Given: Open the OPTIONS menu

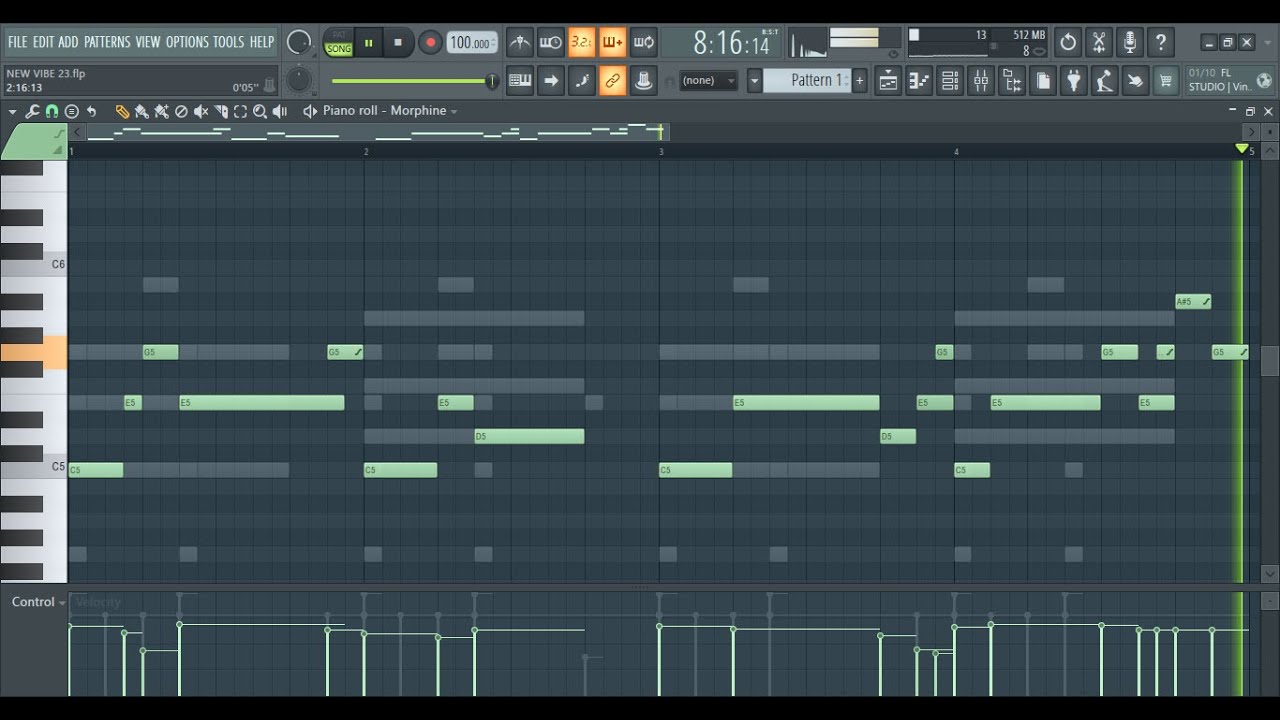Looking at the screenshot, I should coord(187,42).
